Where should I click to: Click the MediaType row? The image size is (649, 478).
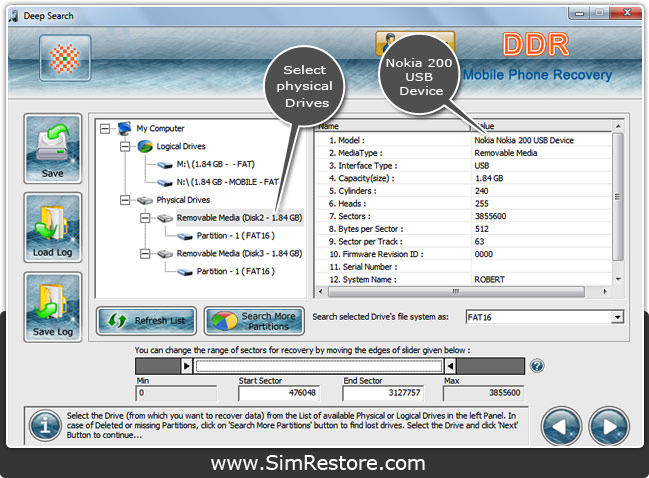coord(463,153)
